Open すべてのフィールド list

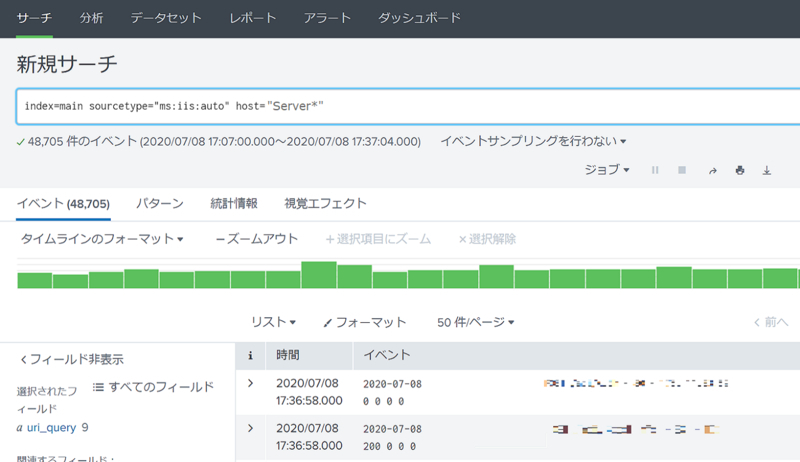click(153, 387)
